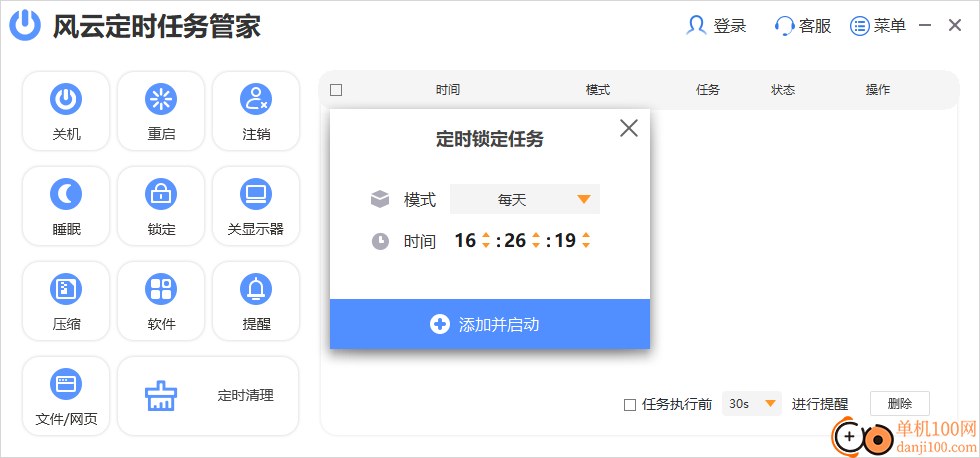The height and width of the screenshot is (458, 980).
Task: Click the seconds field showing 19
Action: [x=565, y=241]
